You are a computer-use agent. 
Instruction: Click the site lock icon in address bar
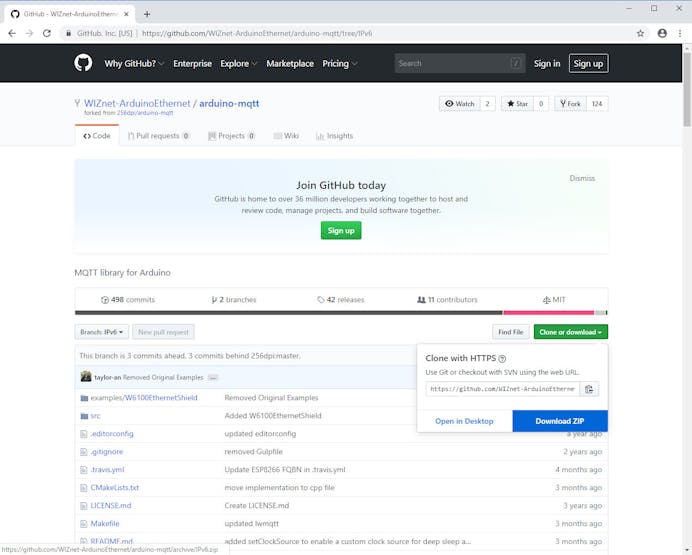[68, 33]
